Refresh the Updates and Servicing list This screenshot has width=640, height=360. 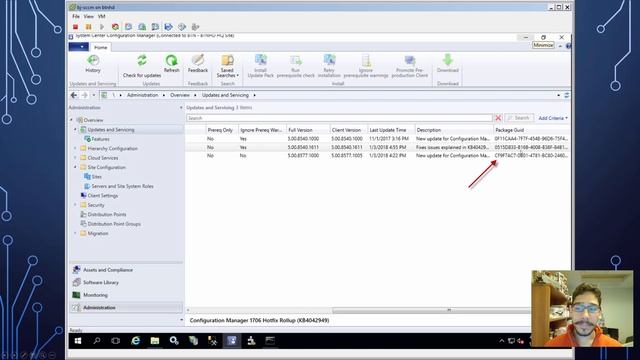tap(171, 64)
